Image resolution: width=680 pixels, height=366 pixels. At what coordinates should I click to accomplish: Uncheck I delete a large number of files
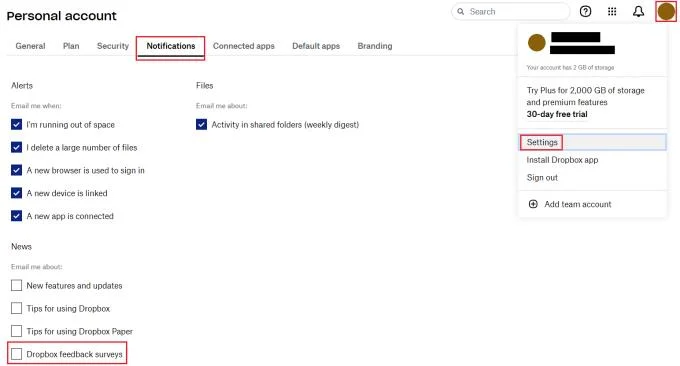pyautogui.click(x=16, y=147)
